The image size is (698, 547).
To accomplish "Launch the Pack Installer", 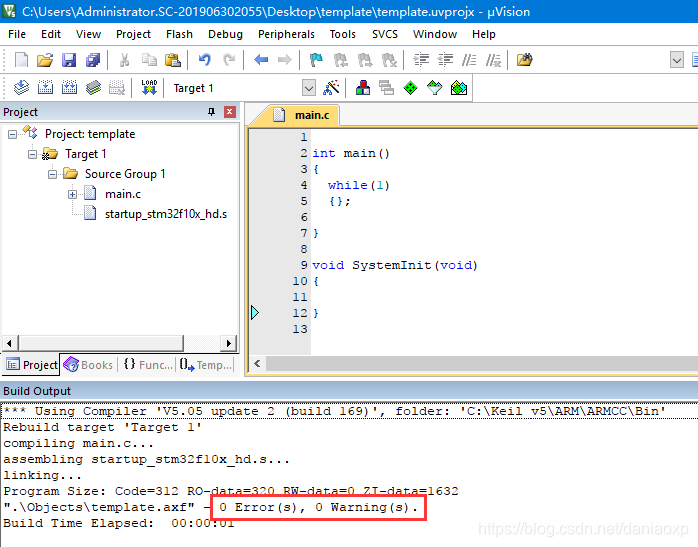I will [459, 88].
